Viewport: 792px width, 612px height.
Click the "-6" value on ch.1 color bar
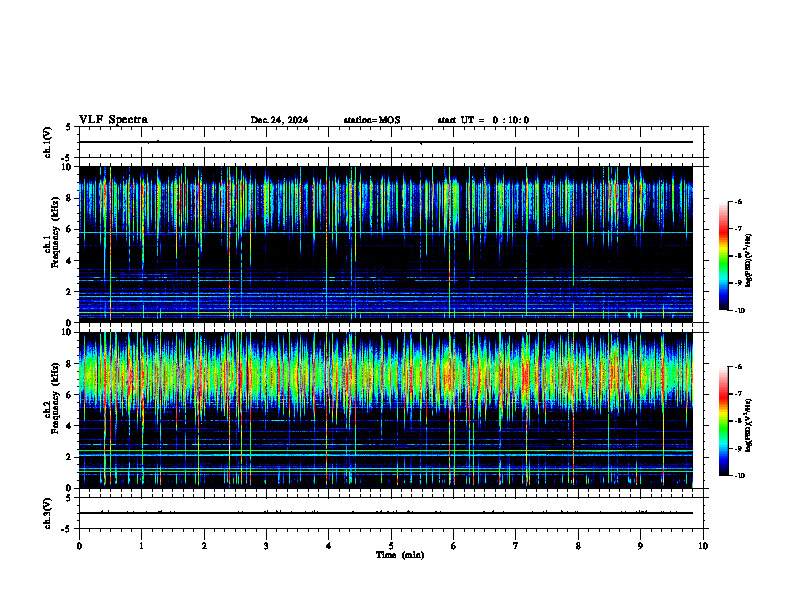tap(738, 201)
